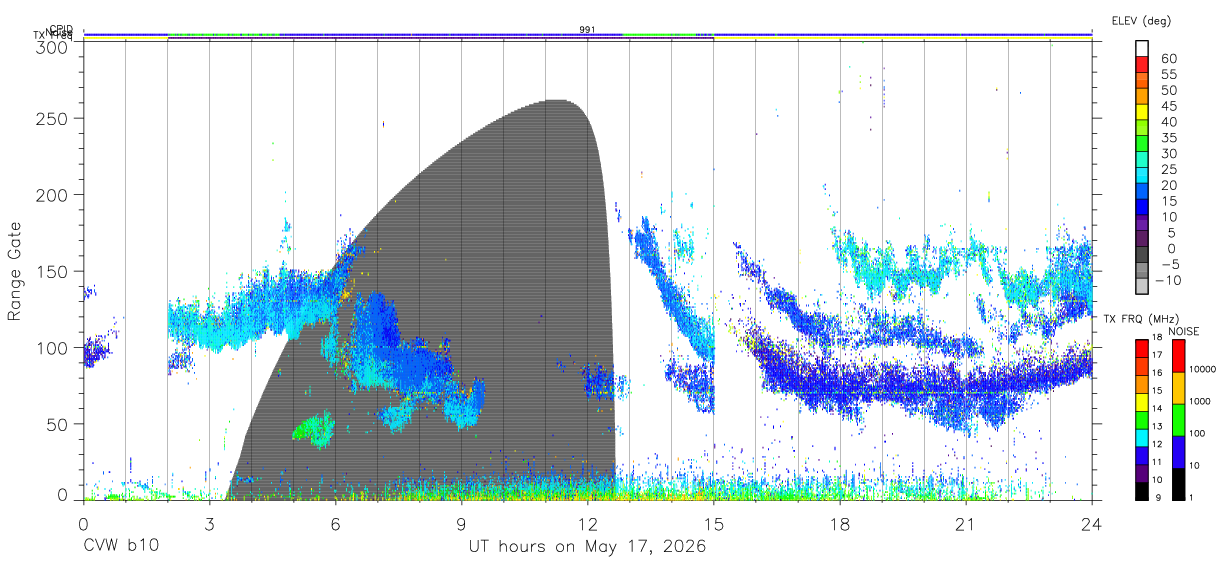Click the 35 label on elevation legend
Viewport: 1228px width, 567px height.
point(1168,138)
